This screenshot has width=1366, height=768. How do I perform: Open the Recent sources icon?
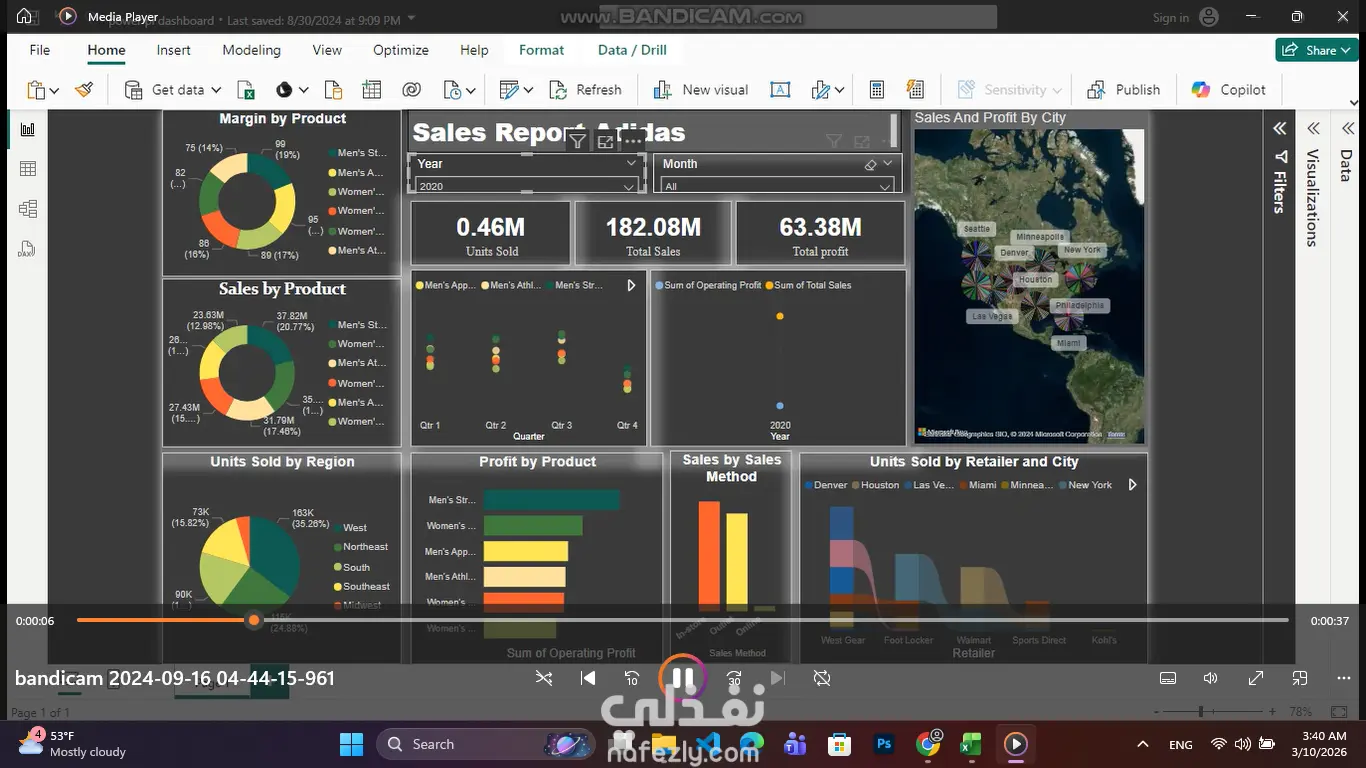pos(452,90)
